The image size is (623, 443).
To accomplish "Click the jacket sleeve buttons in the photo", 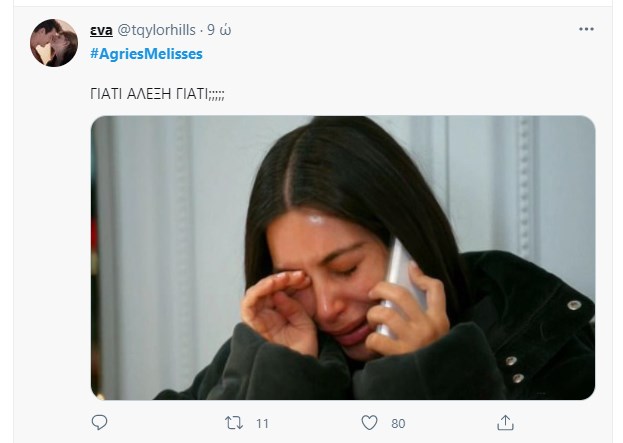I will pyautogui.click(x=515, y=362).
